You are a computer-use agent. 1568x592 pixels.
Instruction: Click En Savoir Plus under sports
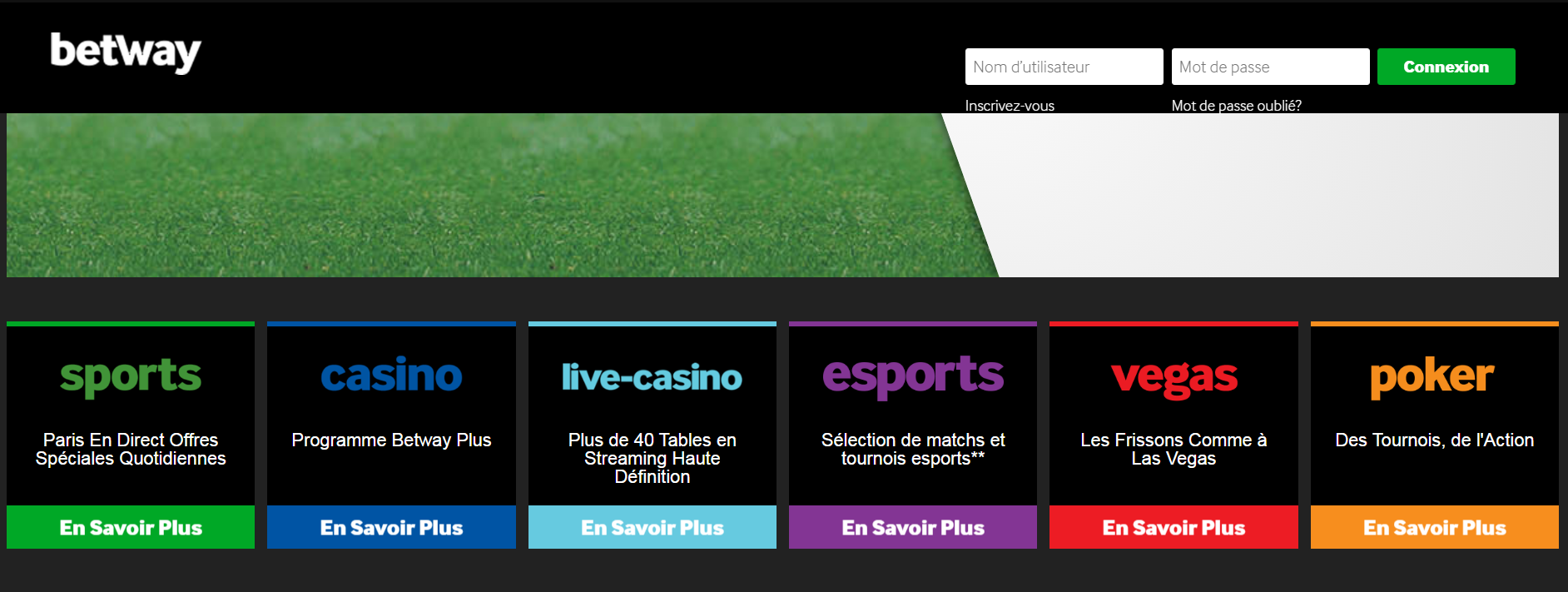tap(131, 527)
